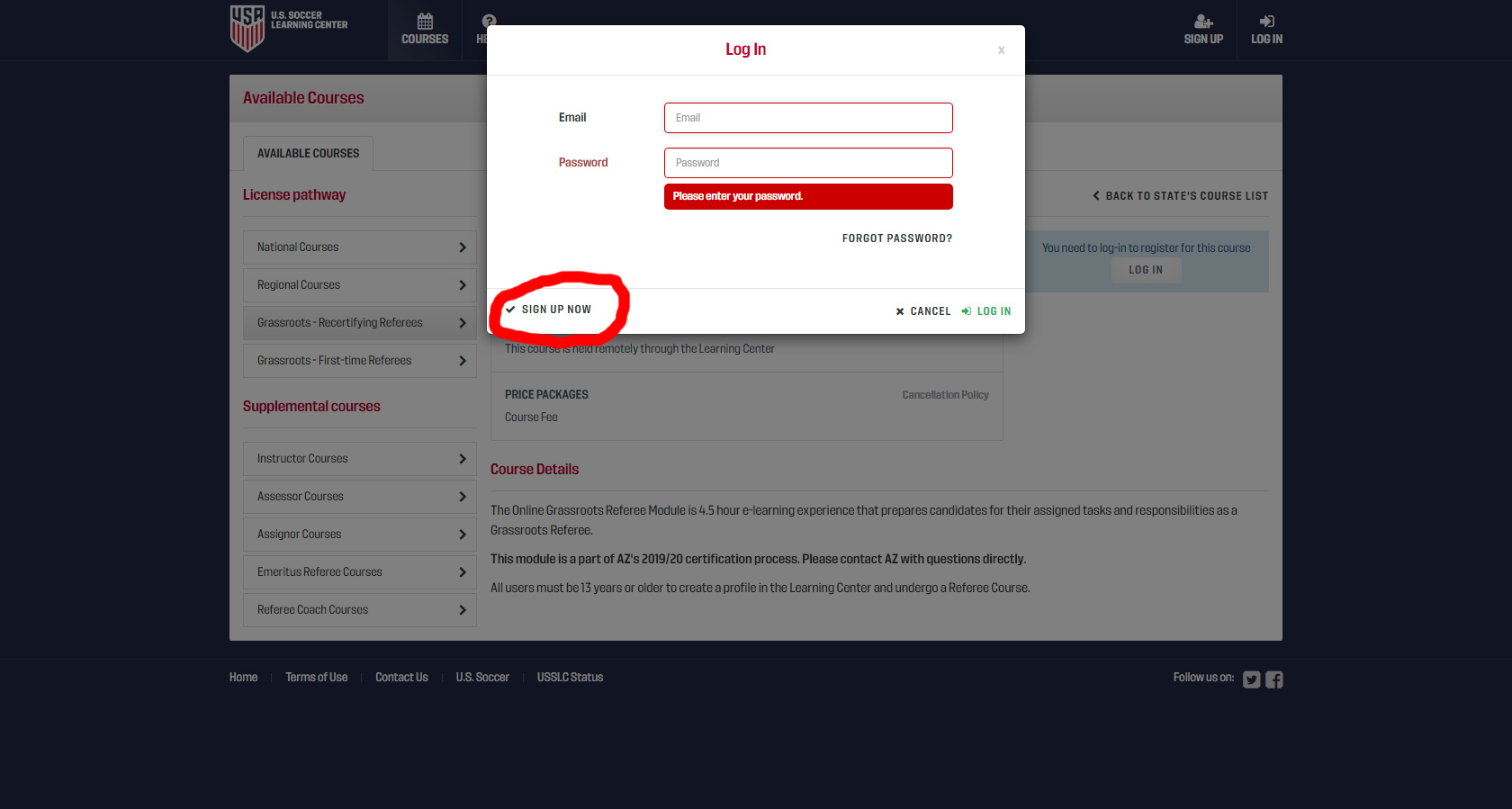Close the Log In dialog with the x
The image size is (1512, 809).
click(x=1001, y=50)
